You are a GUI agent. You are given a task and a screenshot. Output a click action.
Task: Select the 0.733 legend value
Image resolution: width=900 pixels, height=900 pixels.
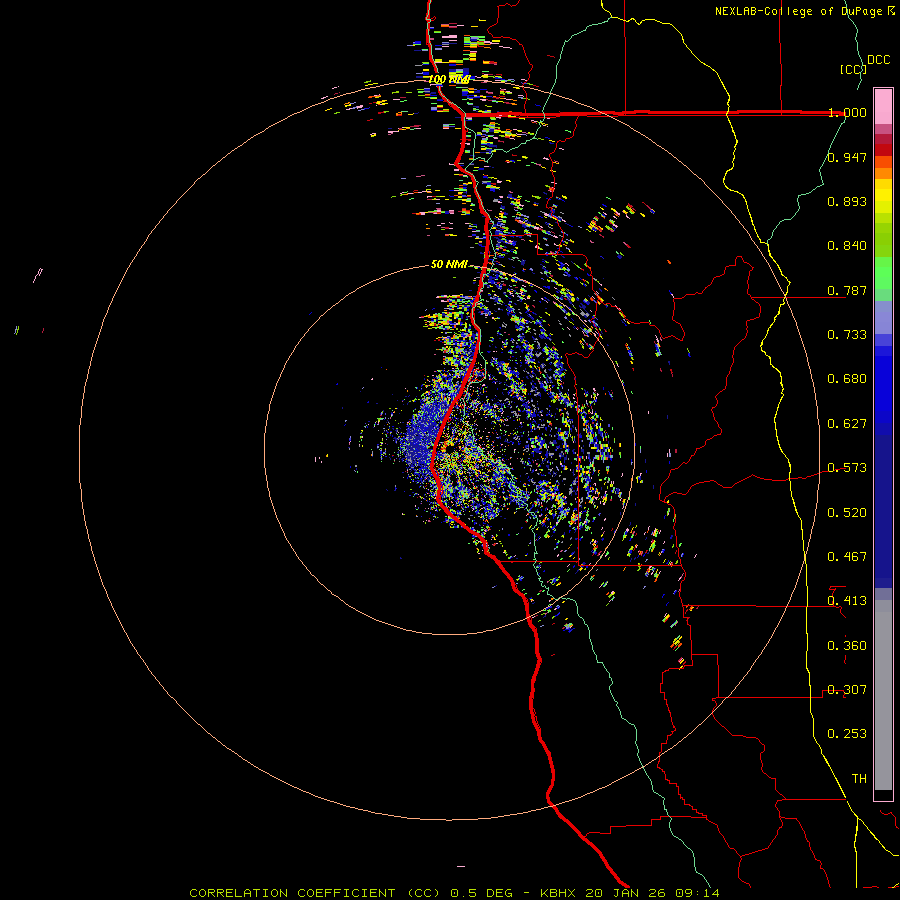847,335
